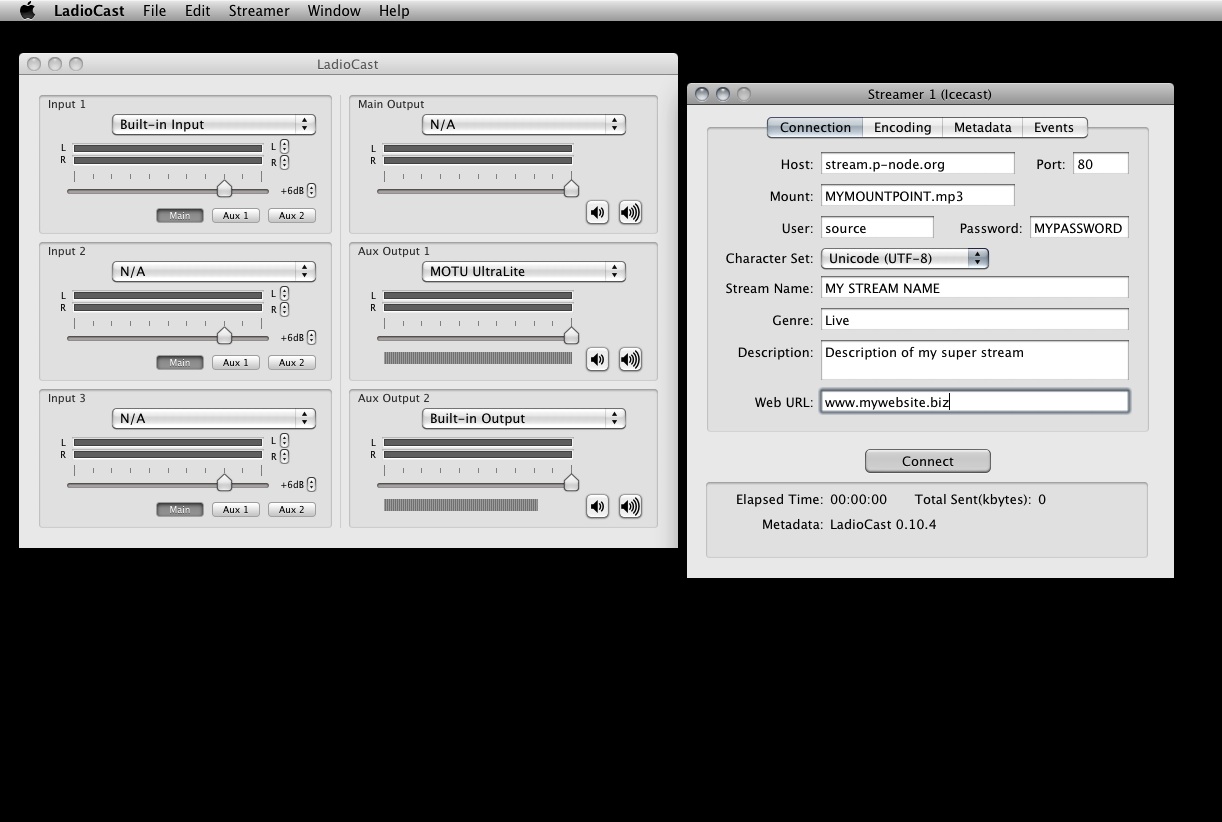Expand Aux Output 1 MOTU UltraLite dropdown
This screenshot has width=1222, height=822.
click(x=523, y=271)
